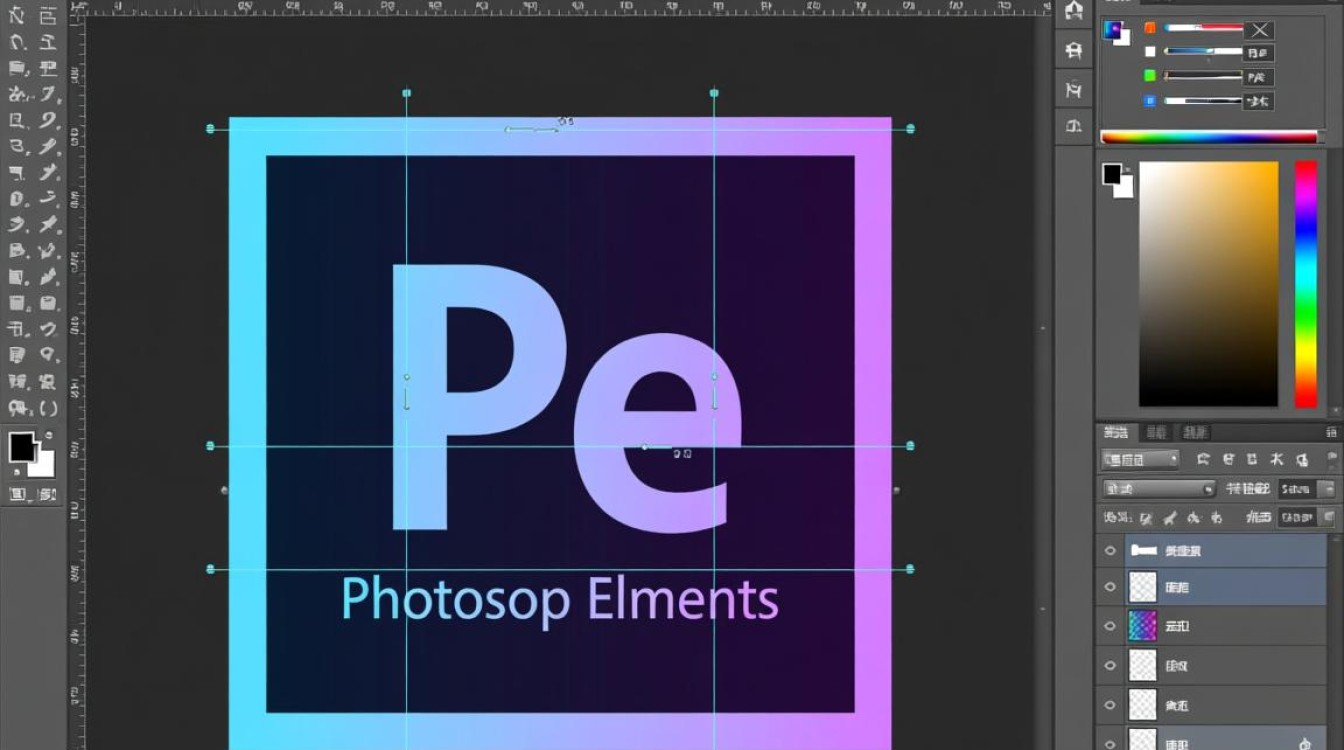Select the active first tab of Layers panel
Image resolution: width=1344 pixels, height=750 pixels.
pyautogui.click(x=1116, y=432)
